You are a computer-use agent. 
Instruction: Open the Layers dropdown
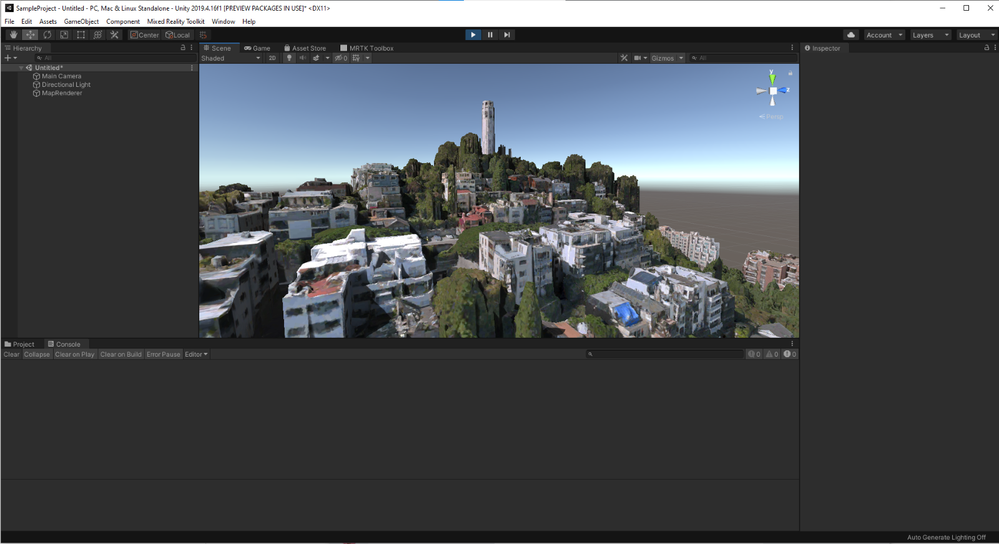coord(930,35)
